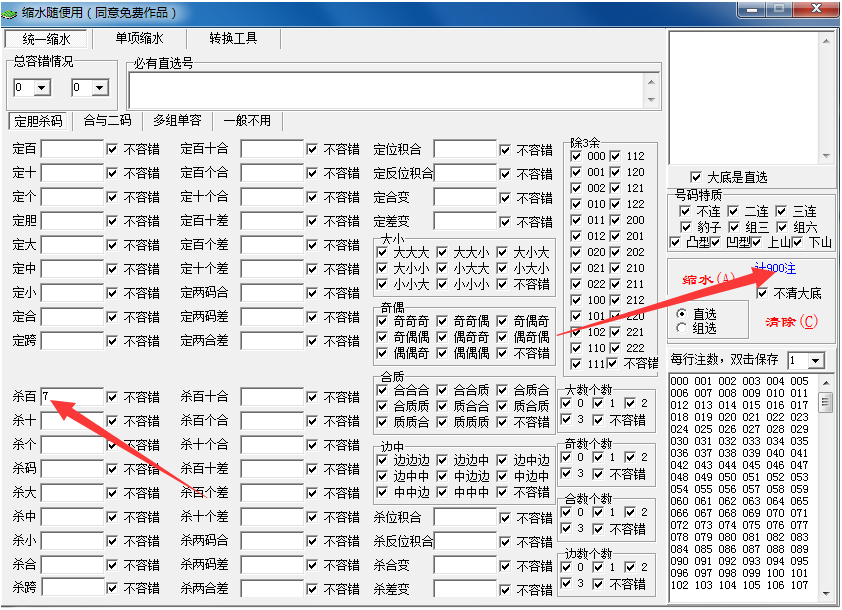
Task: Select the 直选 radio button
Action: coord(682,314)
